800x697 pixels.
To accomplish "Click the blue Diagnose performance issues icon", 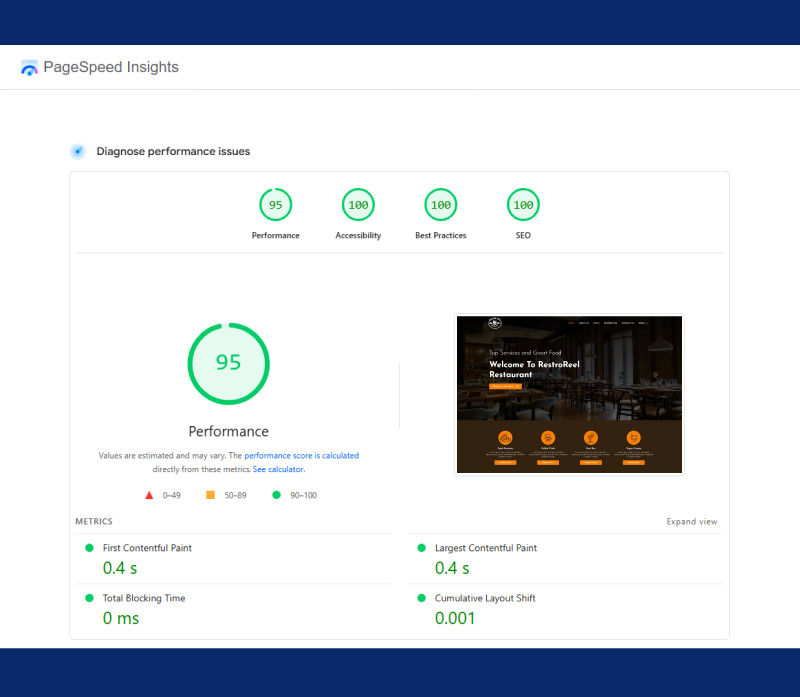I will (77, 151).
